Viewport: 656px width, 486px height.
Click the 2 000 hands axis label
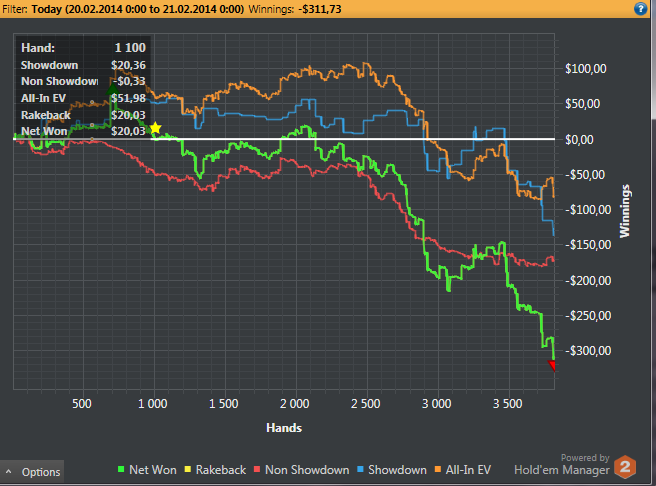point(295,404)
